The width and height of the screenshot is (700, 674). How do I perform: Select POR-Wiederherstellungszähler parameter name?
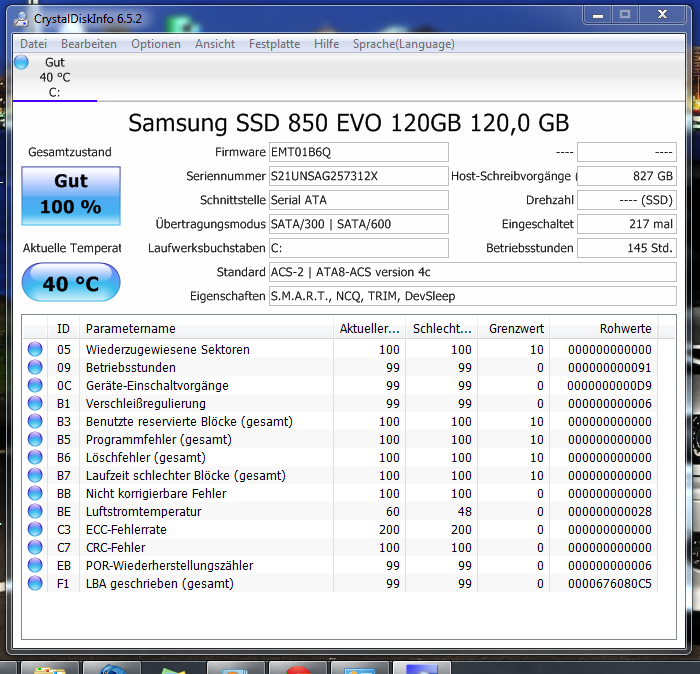170,566
